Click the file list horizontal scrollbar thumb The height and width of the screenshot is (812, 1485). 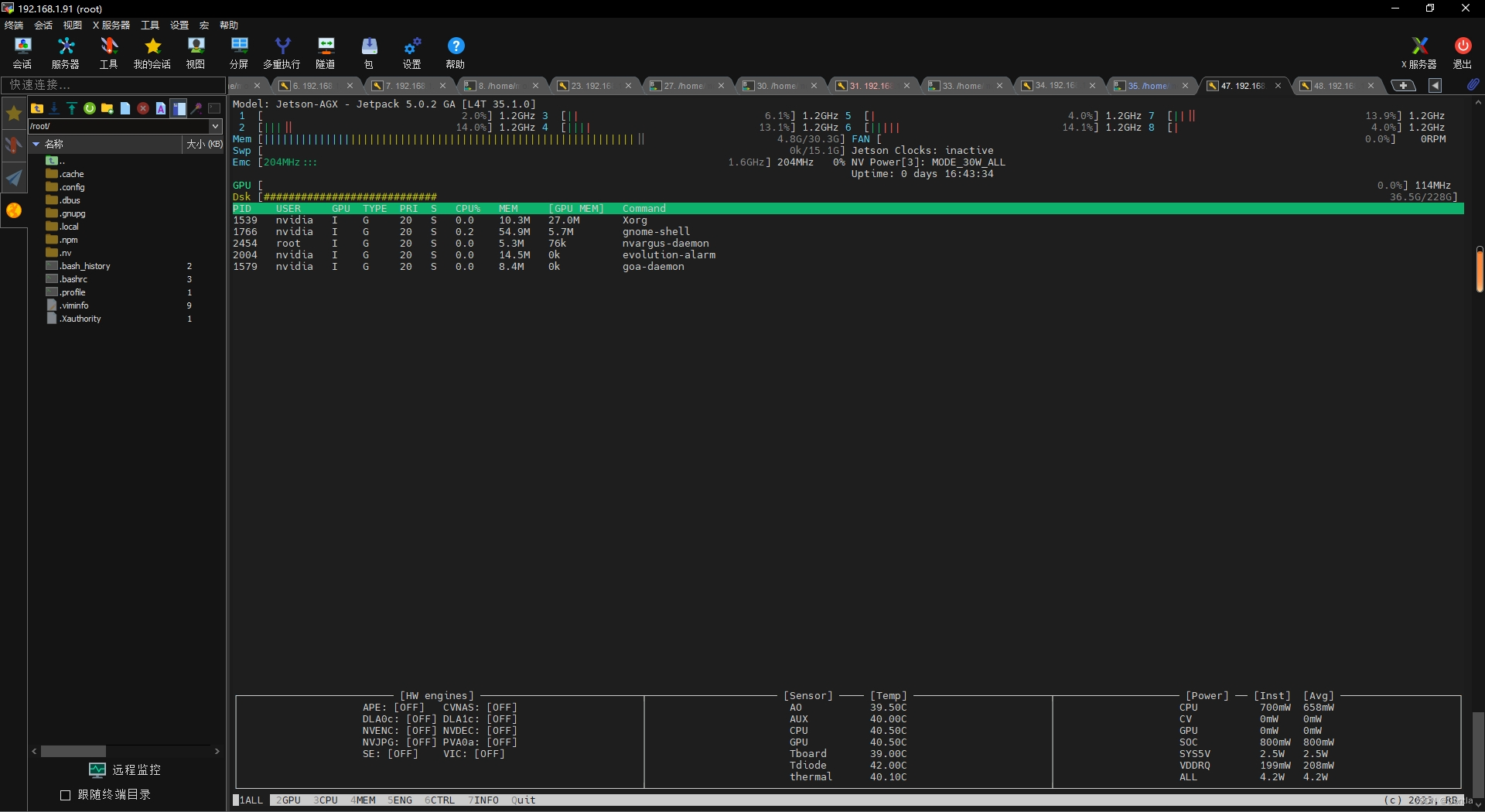[x=73, y=751]
